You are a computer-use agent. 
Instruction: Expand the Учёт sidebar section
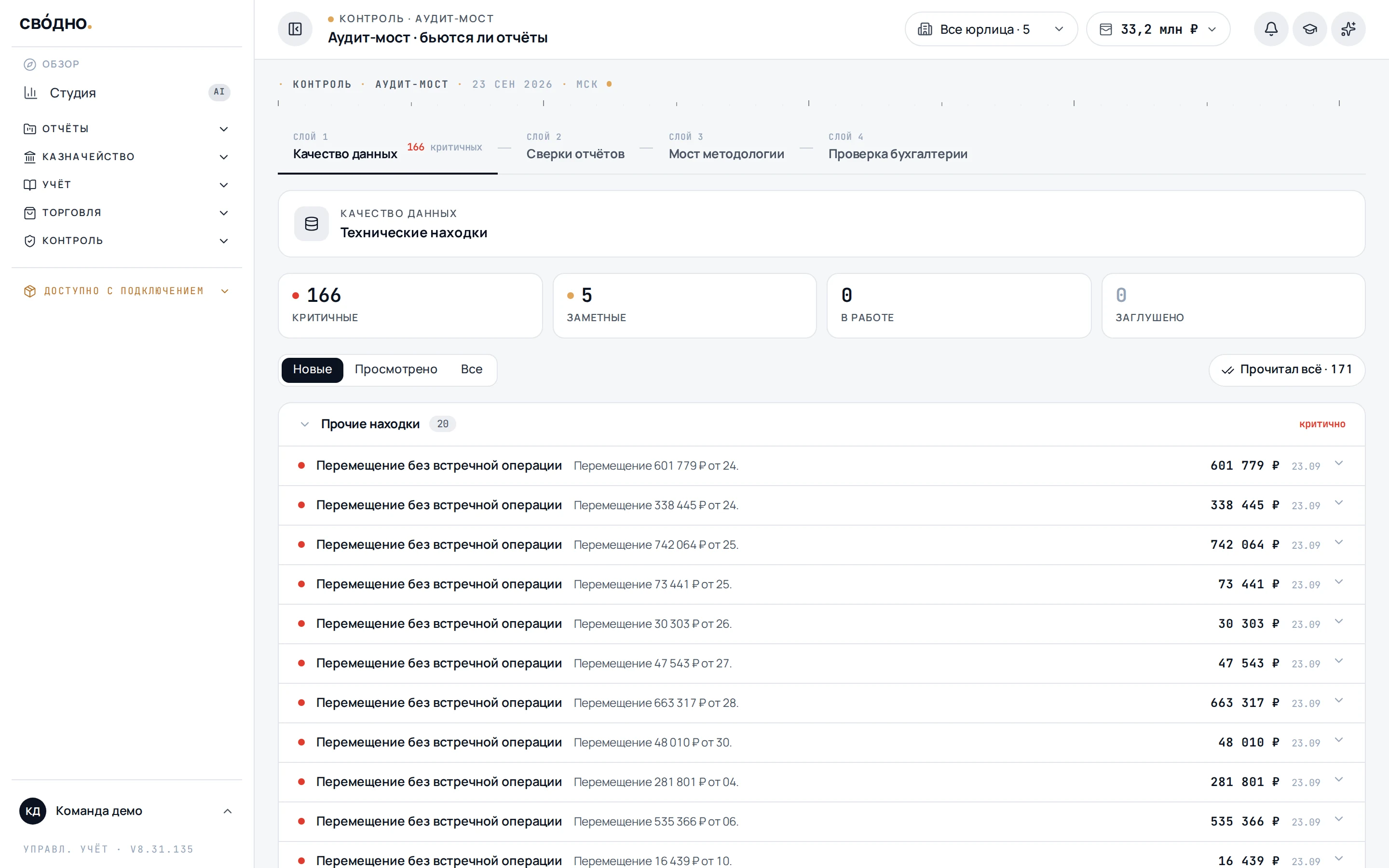[x=127, y=184]
